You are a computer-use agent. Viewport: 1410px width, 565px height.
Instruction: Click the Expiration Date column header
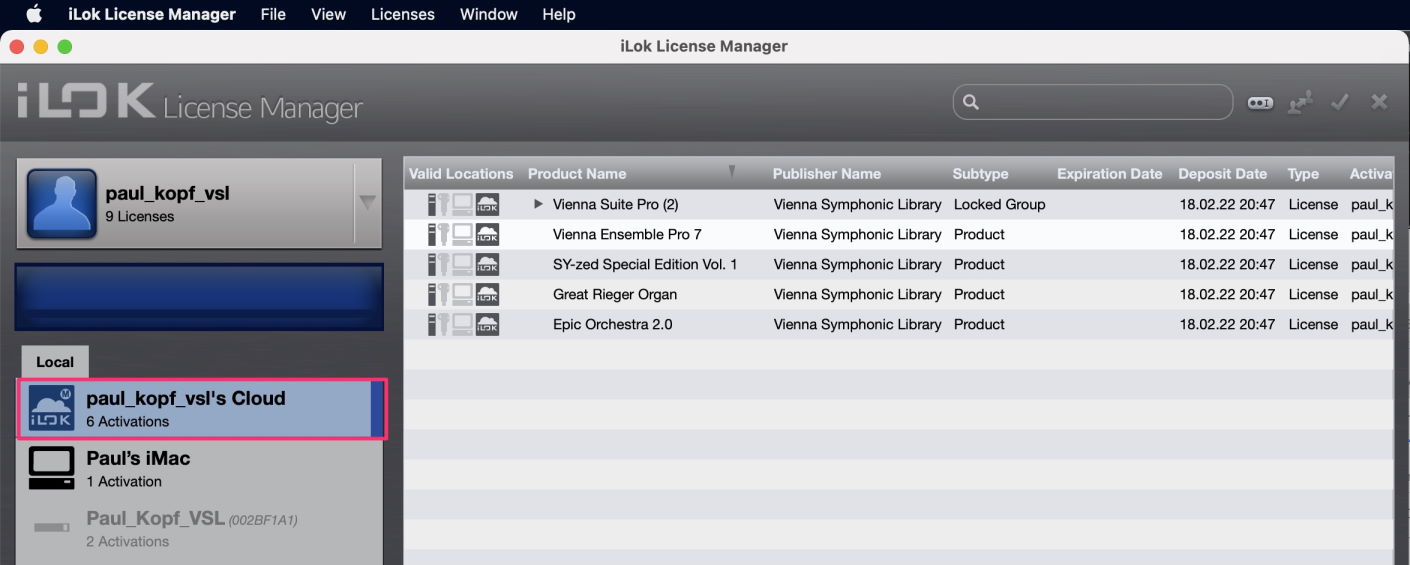pos(1110,174)
